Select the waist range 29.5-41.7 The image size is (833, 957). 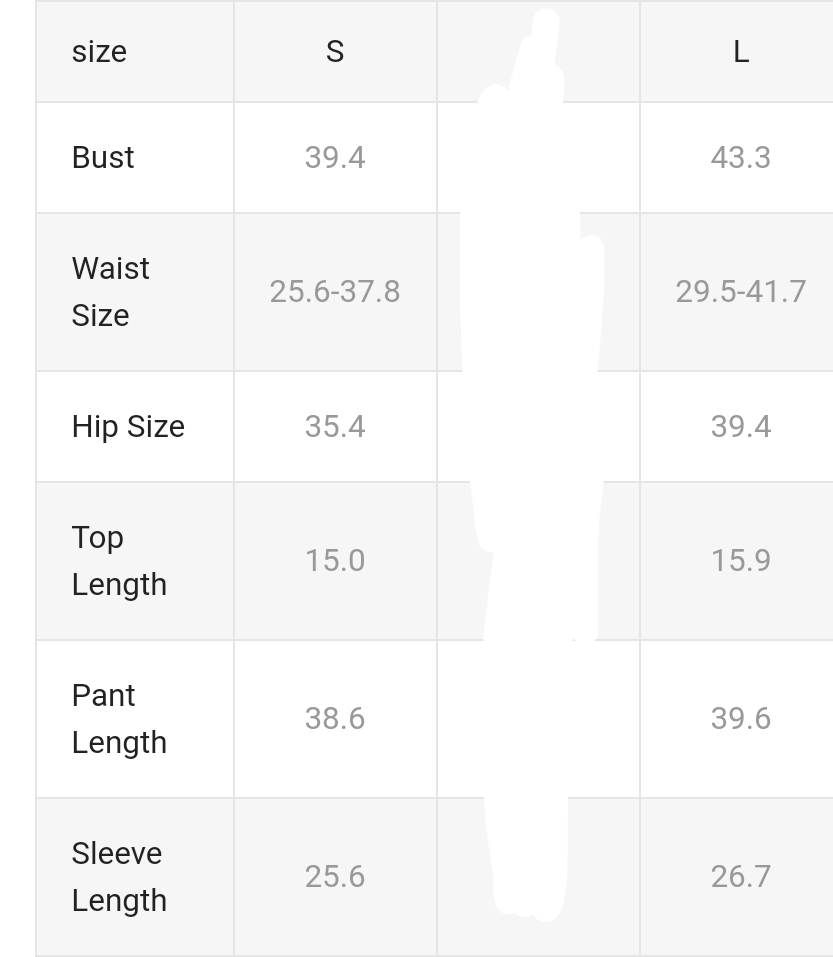tap(740, 291)
